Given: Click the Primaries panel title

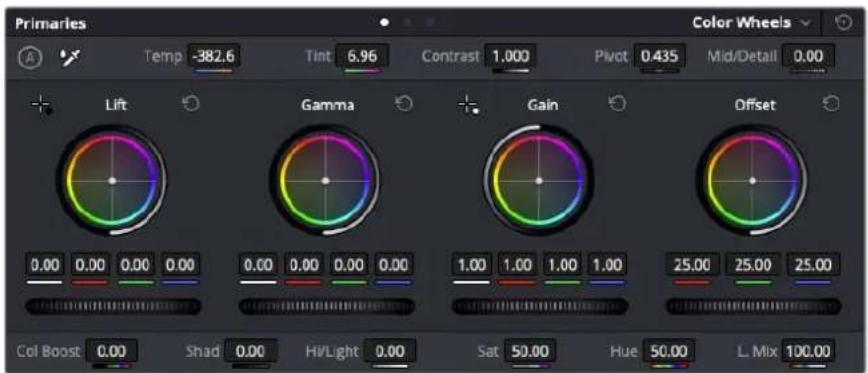Looking at the screenshot, I should [x=50, y=24].
